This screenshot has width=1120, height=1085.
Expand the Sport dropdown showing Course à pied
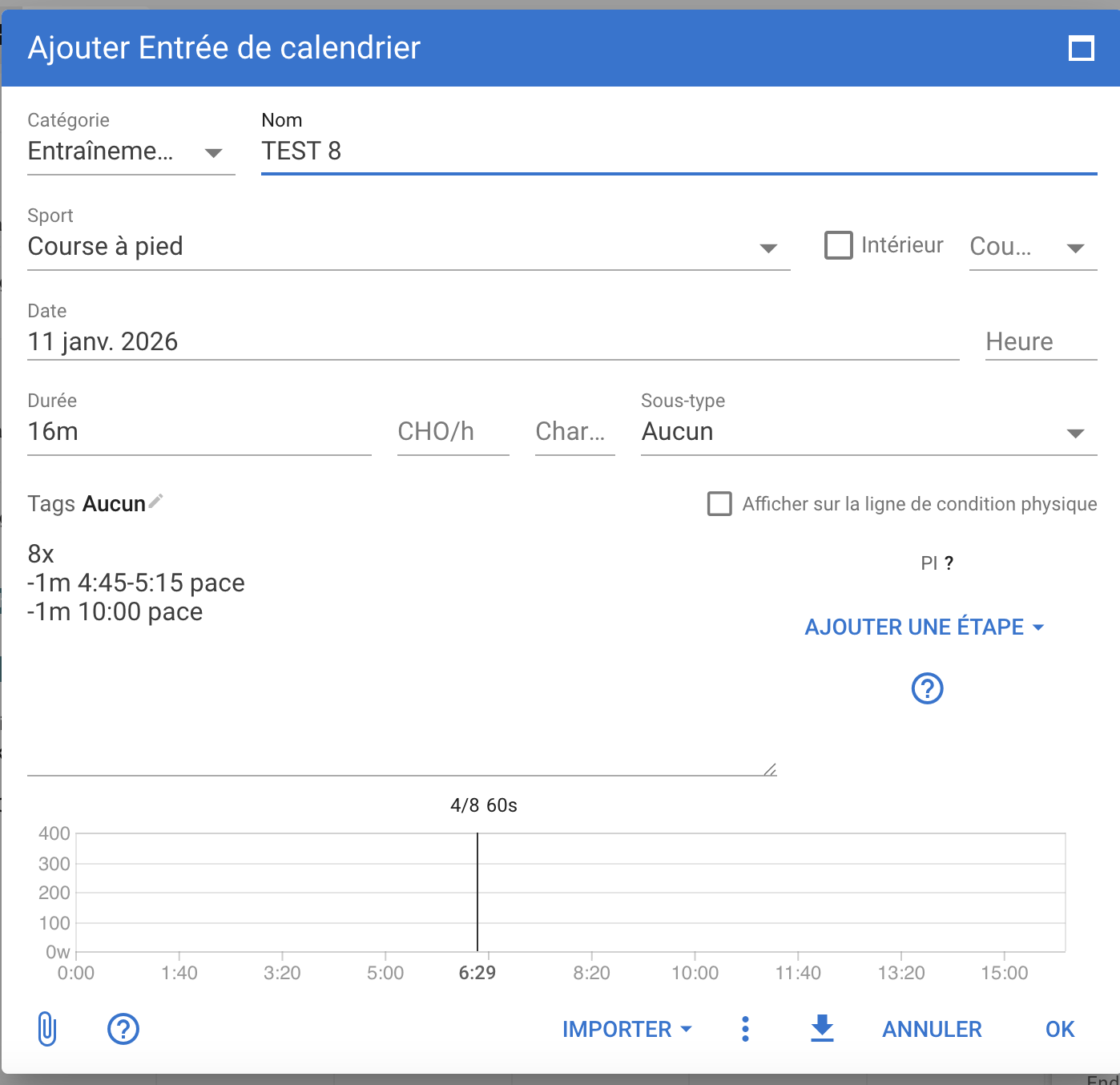409,247
